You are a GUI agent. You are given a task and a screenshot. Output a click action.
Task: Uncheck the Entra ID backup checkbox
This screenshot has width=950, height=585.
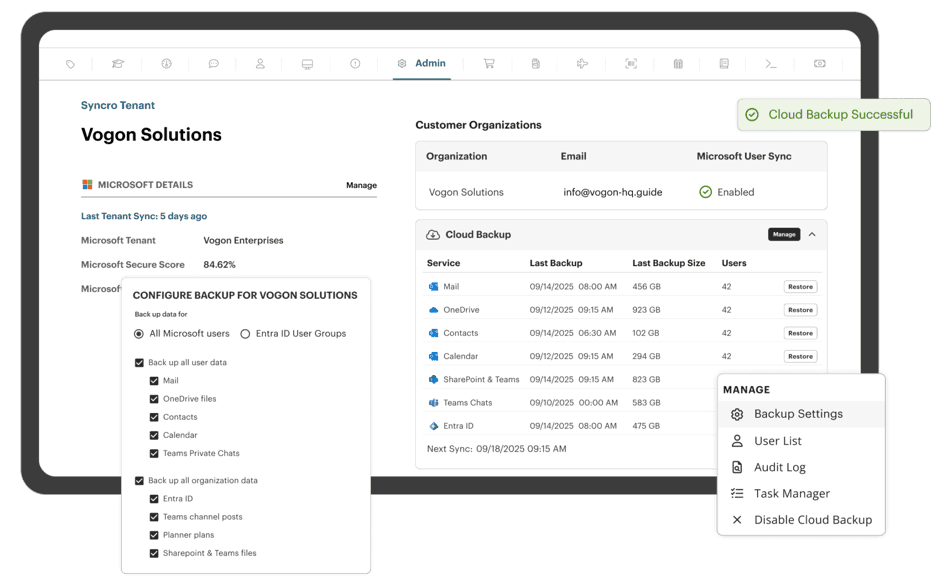coord(154,499)
